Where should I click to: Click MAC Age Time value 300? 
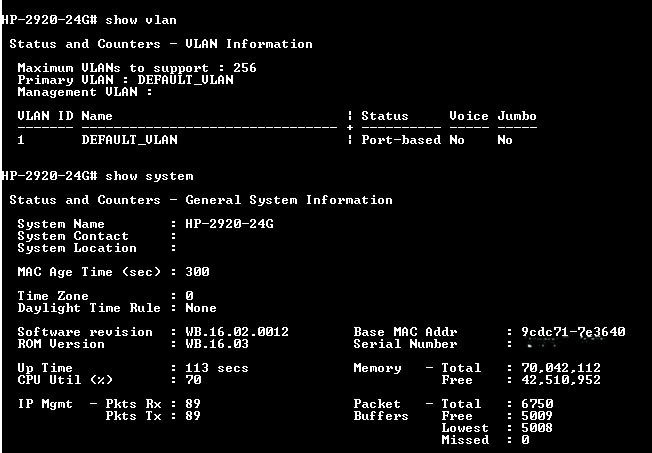(197, 272)
